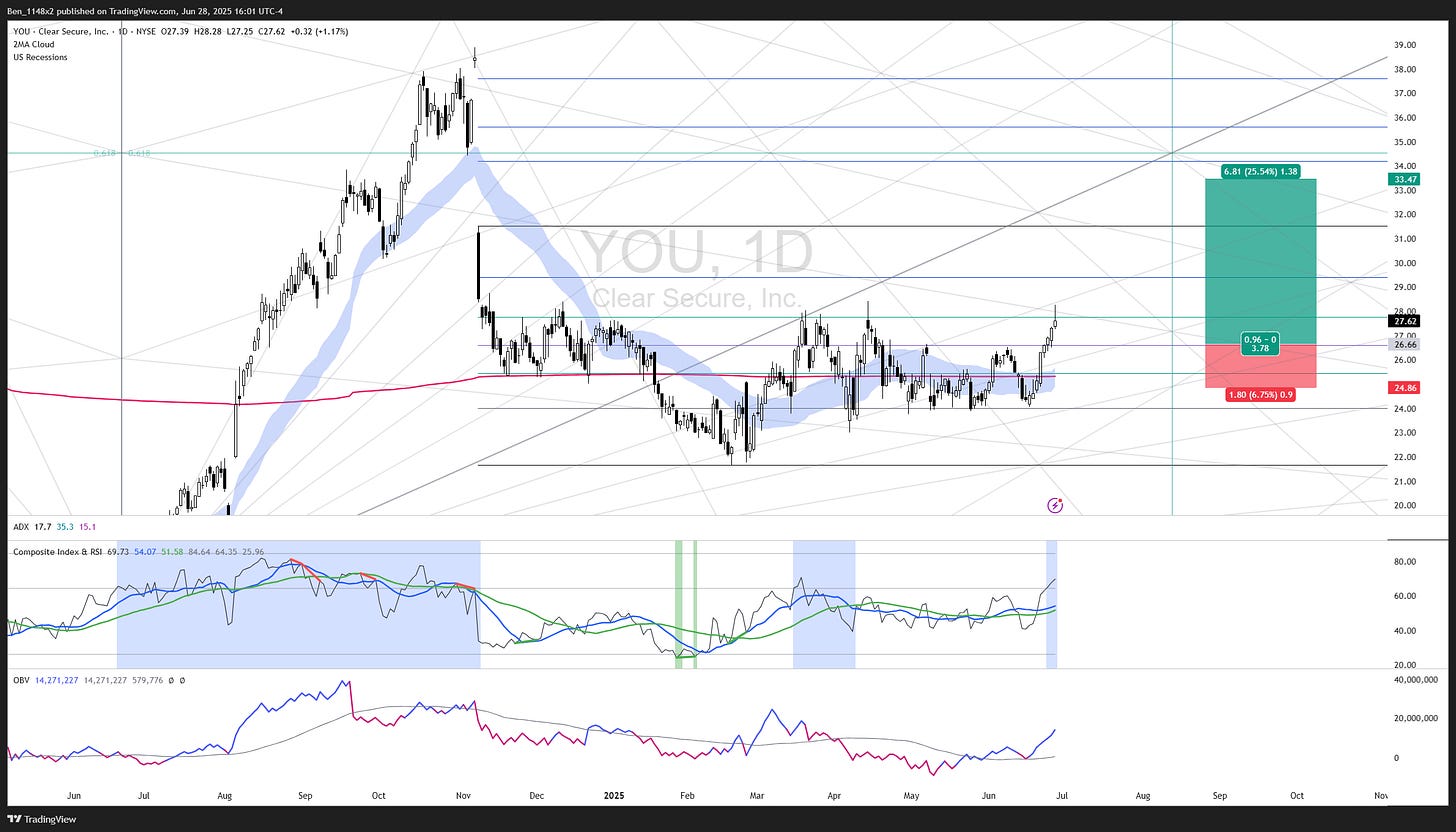
Task: Click the OBV value "14,271,227" in blue
Action: pos(57,680)
